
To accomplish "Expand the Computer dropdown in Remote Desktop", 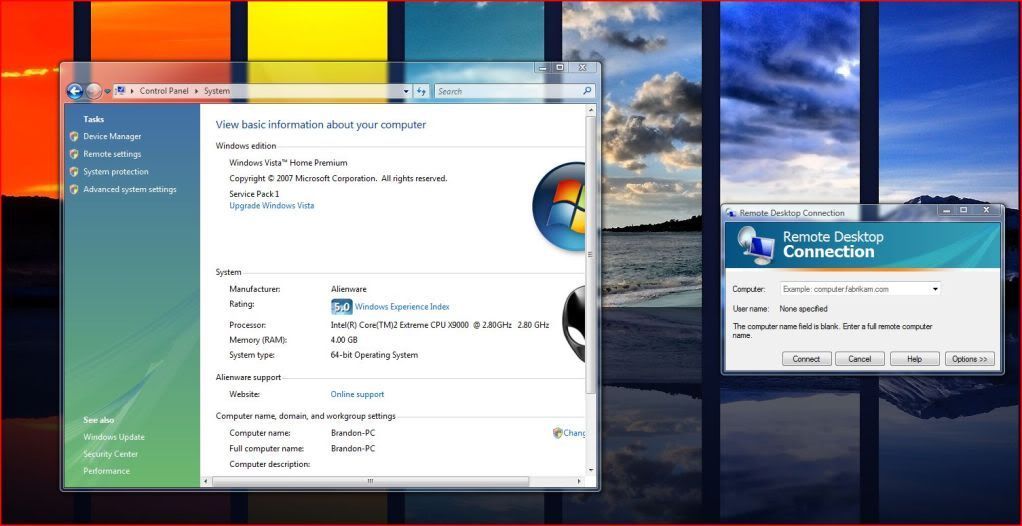I will 935,289.
